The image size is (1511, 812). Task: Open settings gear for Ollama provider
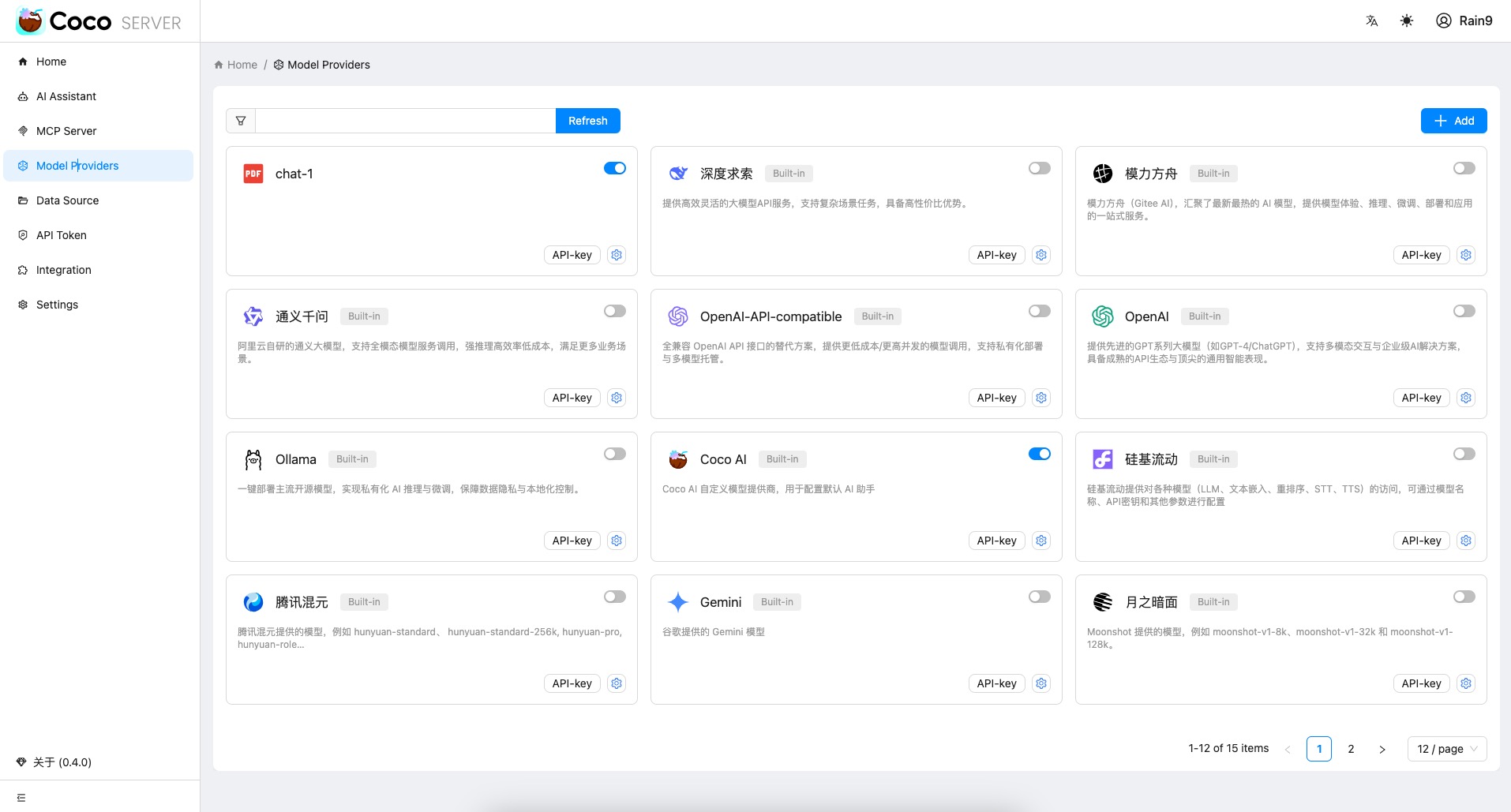coord(617,541)
